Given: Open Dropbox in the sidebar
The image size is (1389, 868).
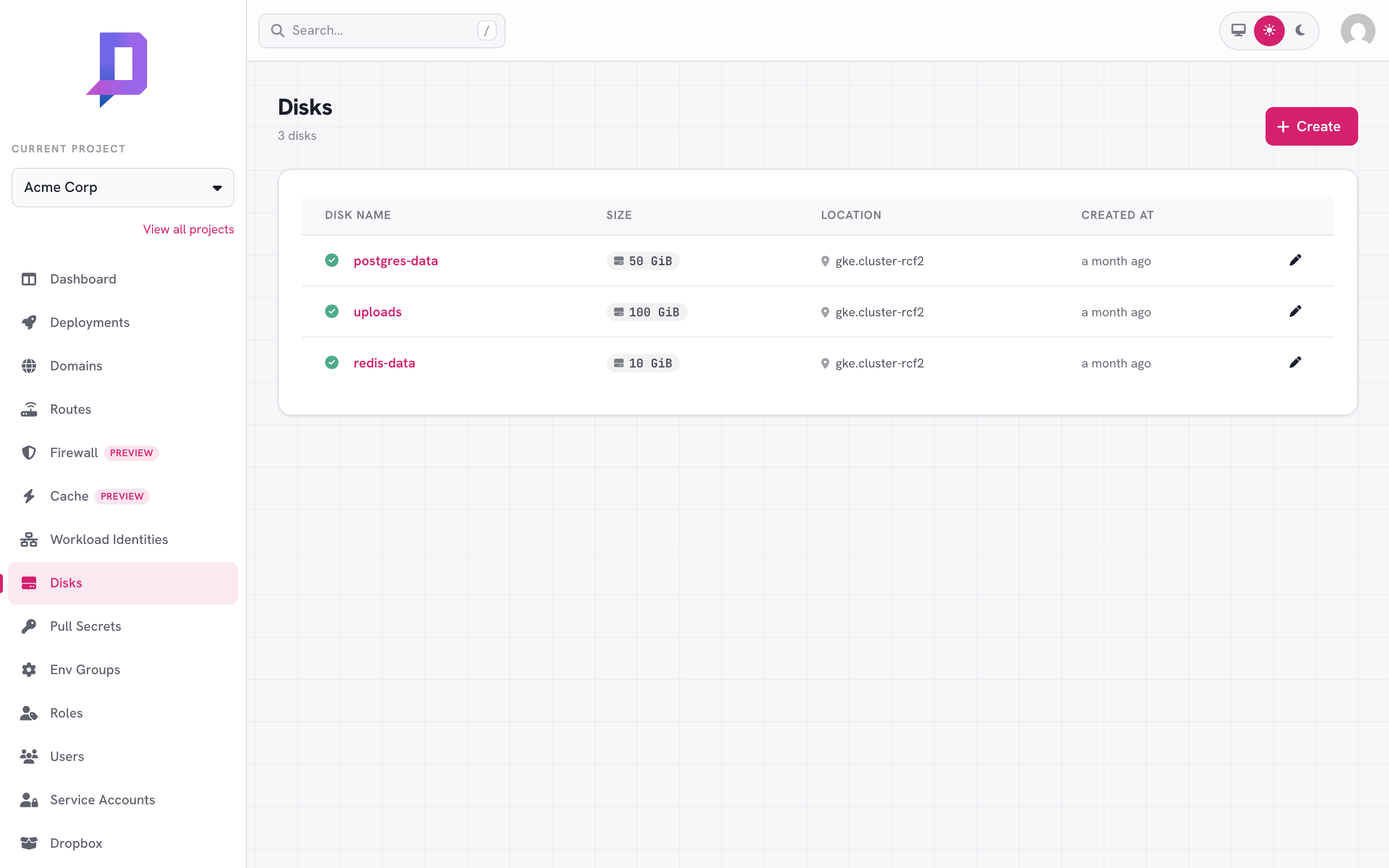Looking at the screenshot, I should [x=123, y=843].
